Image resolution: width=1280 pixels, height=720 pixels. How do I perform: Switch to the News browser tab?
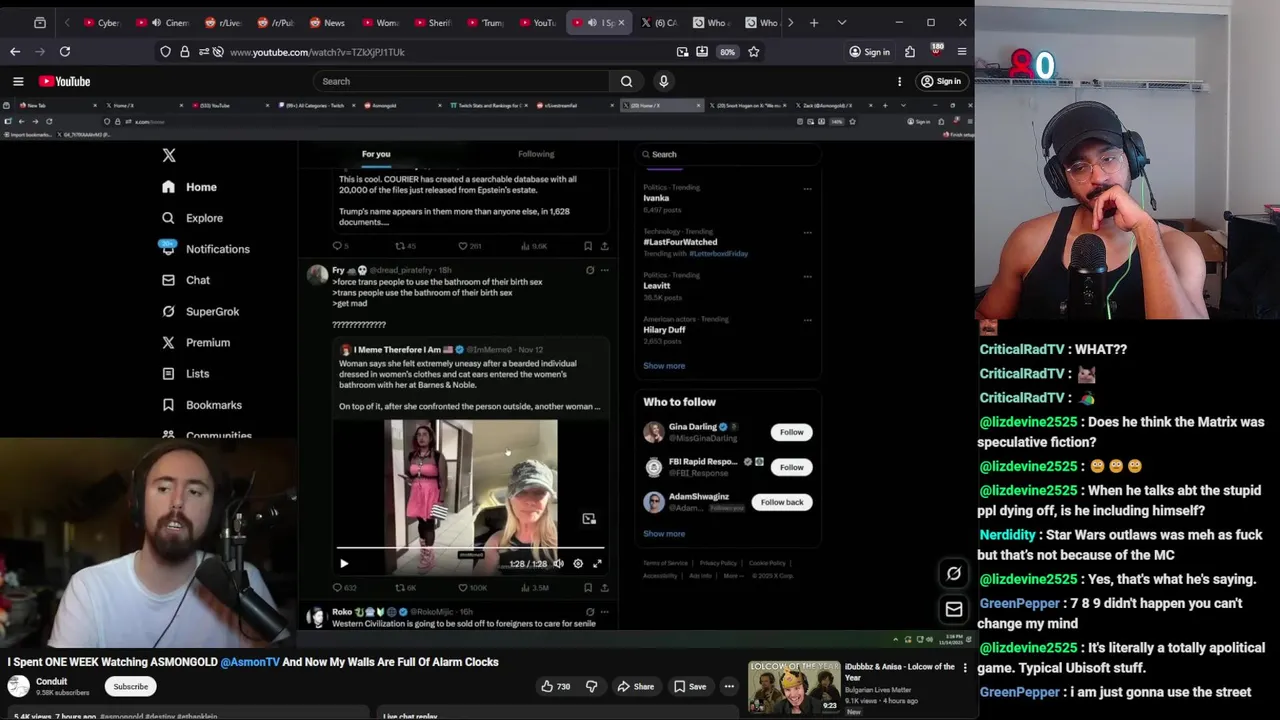(x=327, y=22)
